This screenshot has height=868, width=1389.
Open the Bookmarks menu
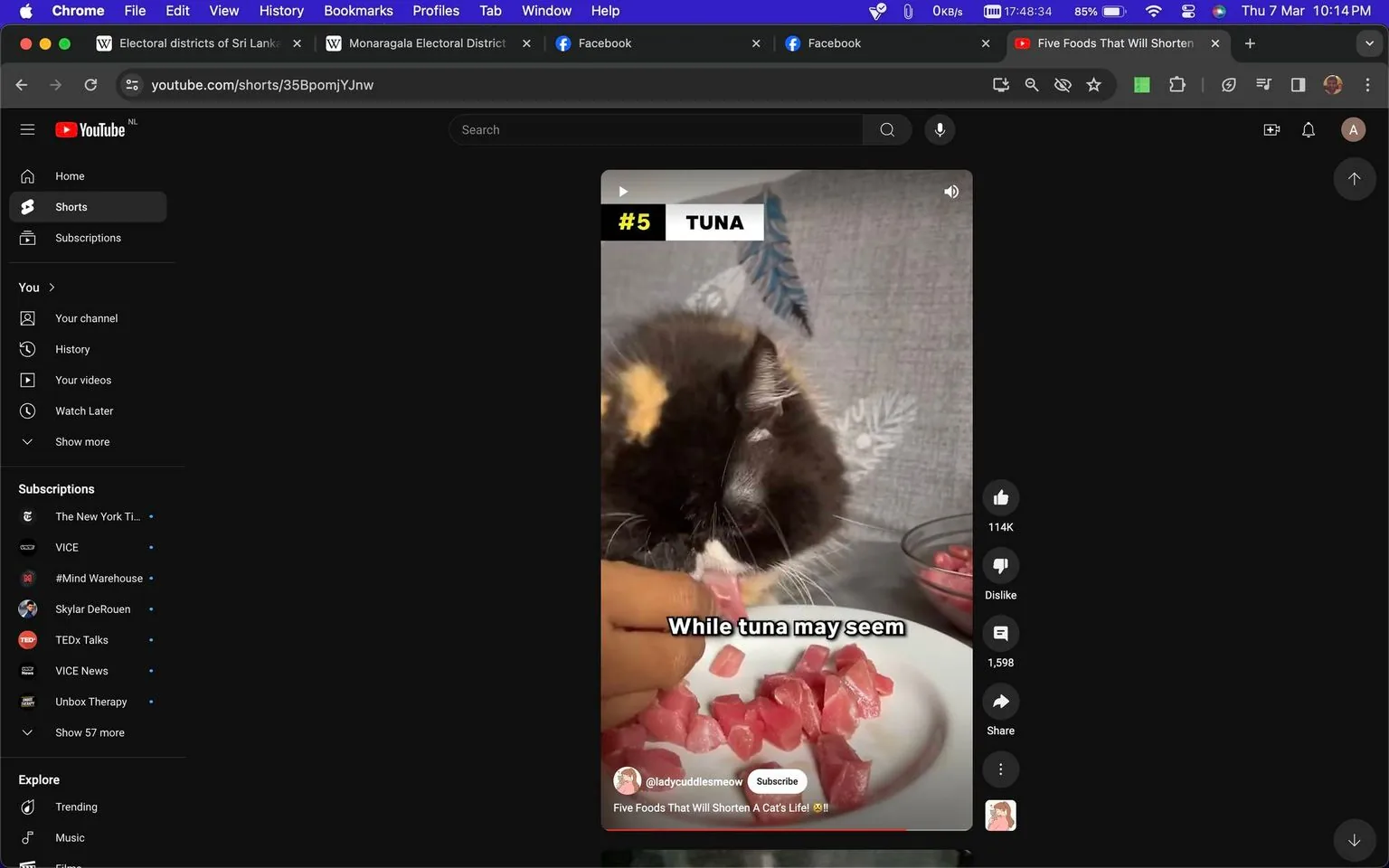(x=358, y=10)
